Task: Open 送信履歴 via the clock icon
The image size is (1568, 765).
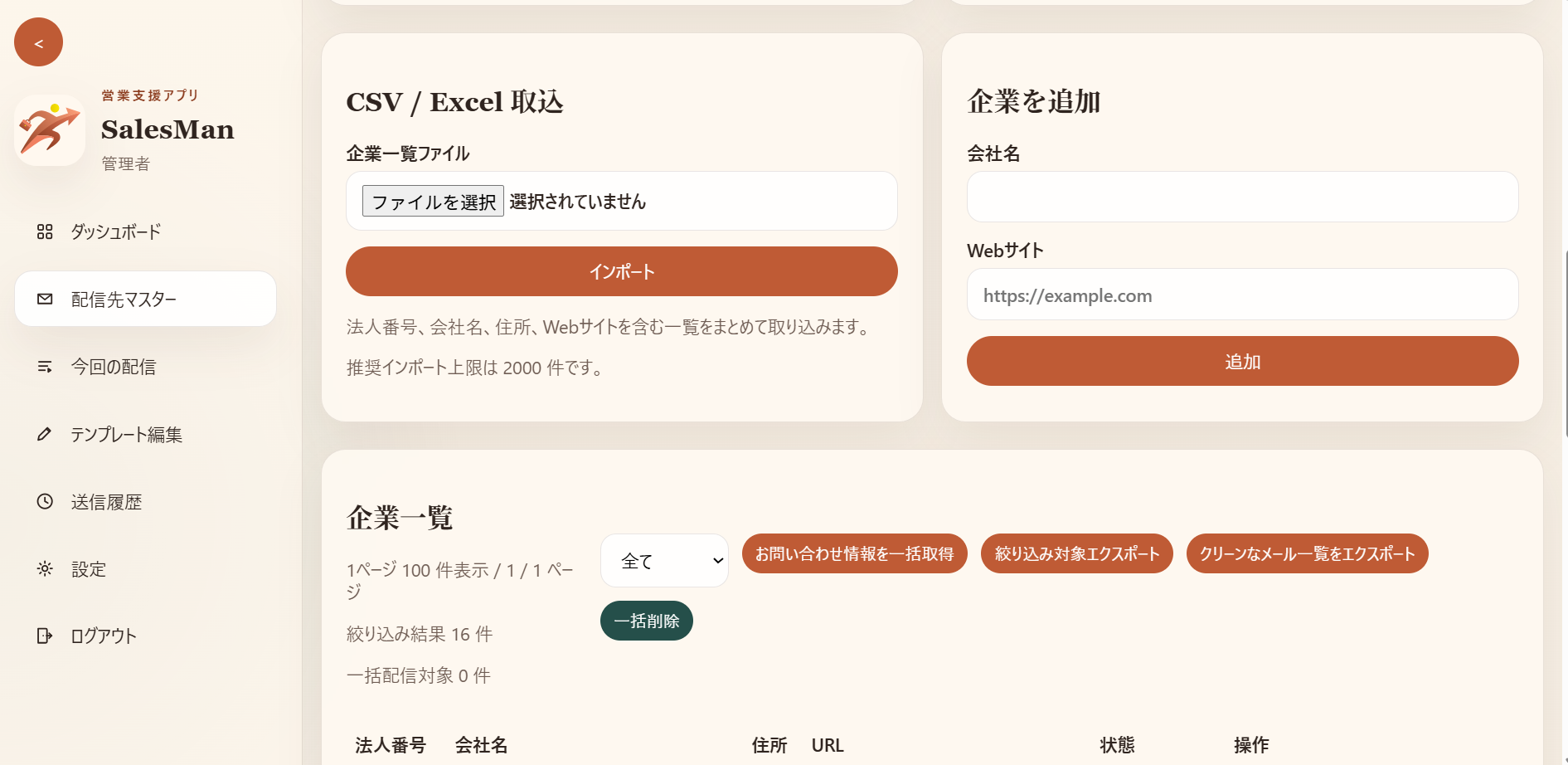Action: [46, 501]
